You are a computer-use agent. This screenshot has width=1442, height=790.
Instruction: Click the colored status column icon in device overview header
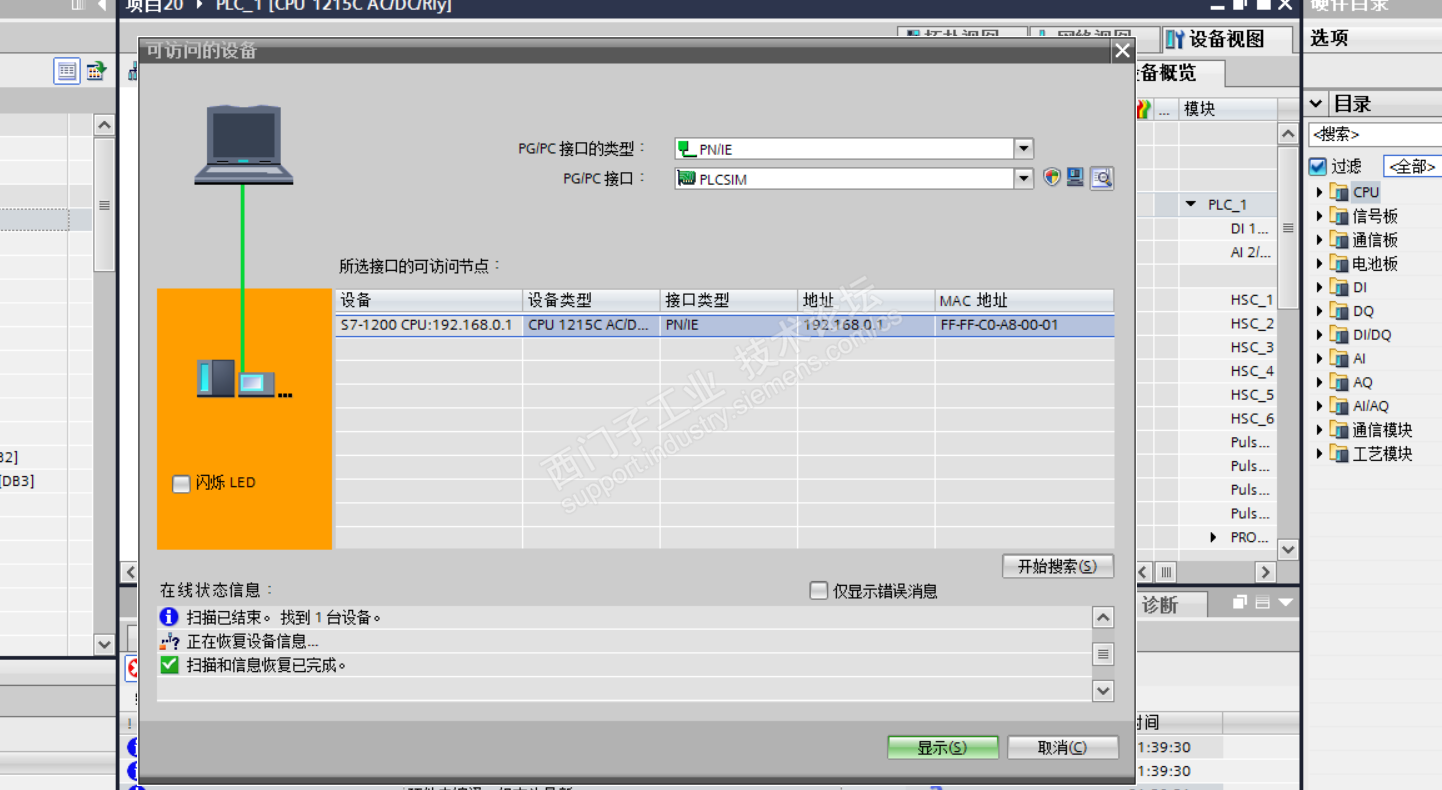point(1144,109)
